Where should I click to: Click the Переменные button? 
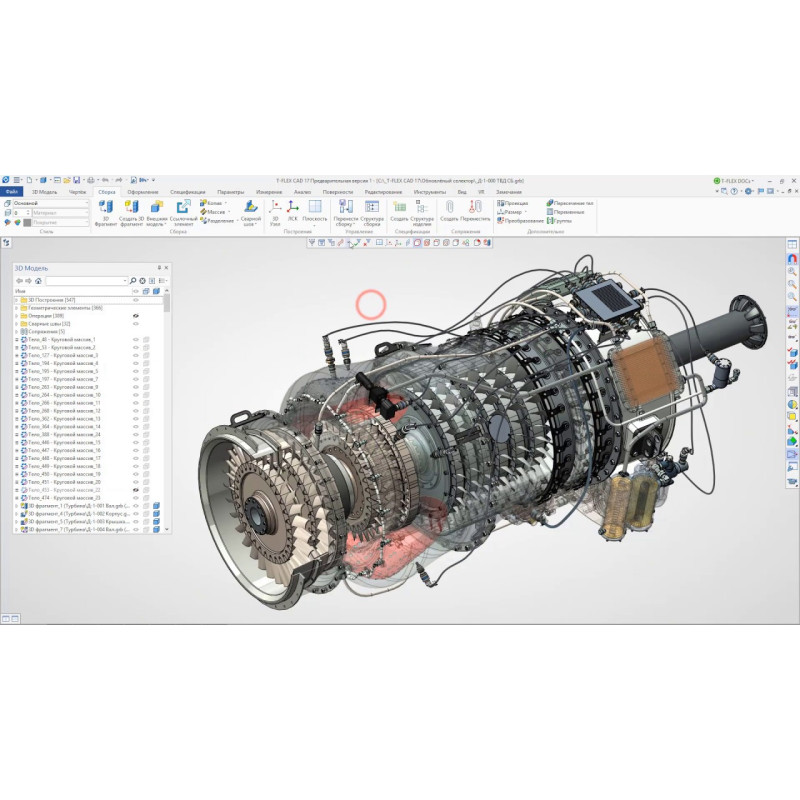click(x=572, y=212)
